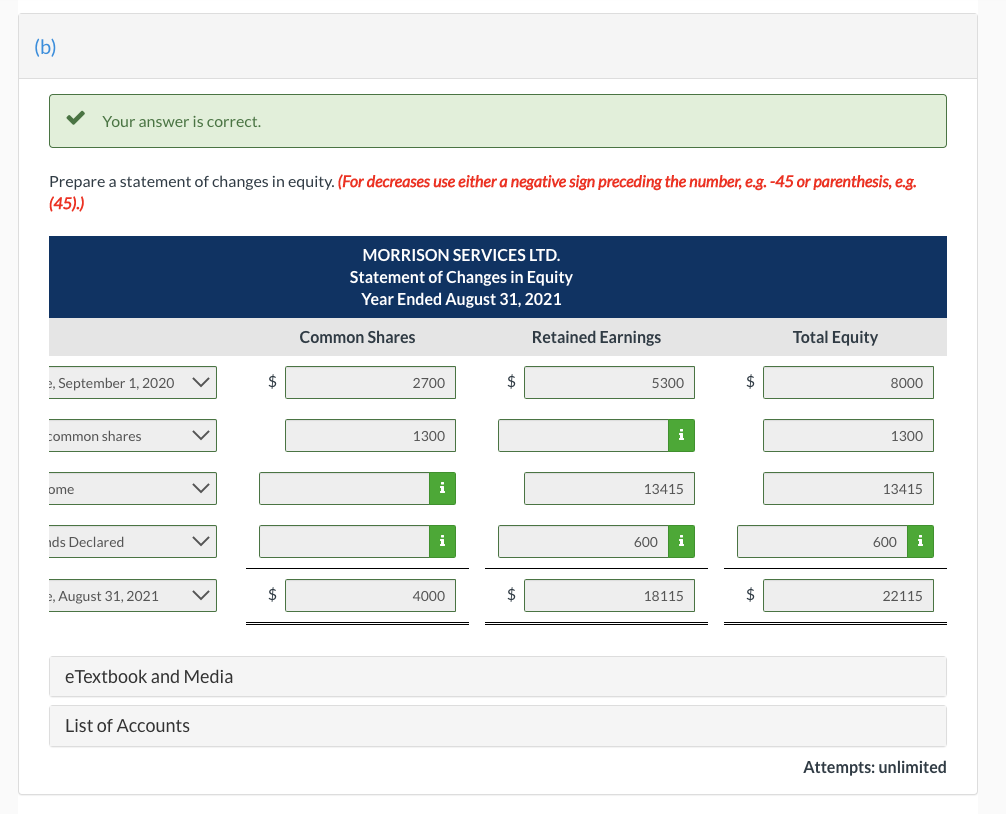The width and height of the screenshot is (1006, 814).
Task: Click the info icon next to the 600 Total Equity value
Action: click(x=918, y=541)
